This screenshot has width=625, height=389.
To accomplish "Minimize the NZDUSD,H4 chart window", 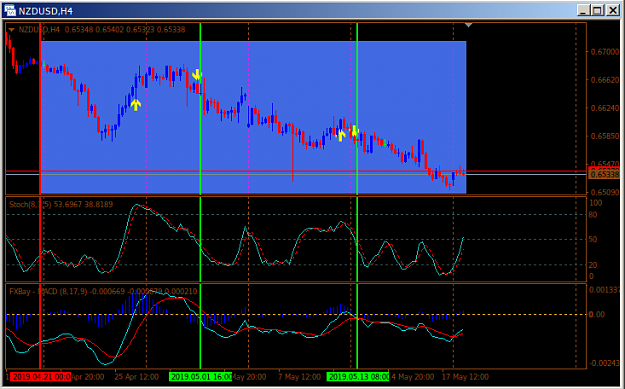I will [x=584, y=10].
